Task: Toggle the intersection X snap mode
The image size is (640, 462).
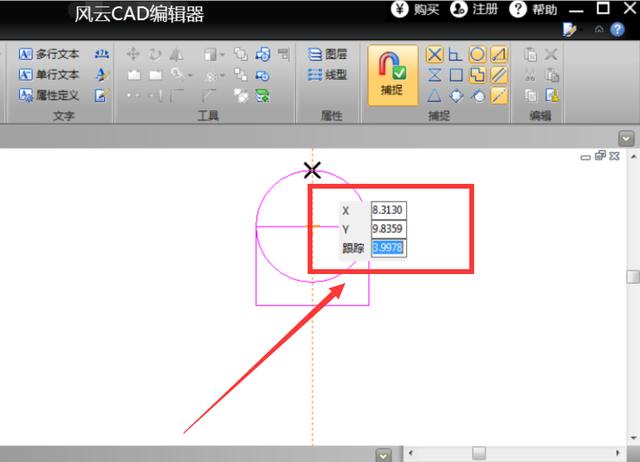Action: pos(434,54)
